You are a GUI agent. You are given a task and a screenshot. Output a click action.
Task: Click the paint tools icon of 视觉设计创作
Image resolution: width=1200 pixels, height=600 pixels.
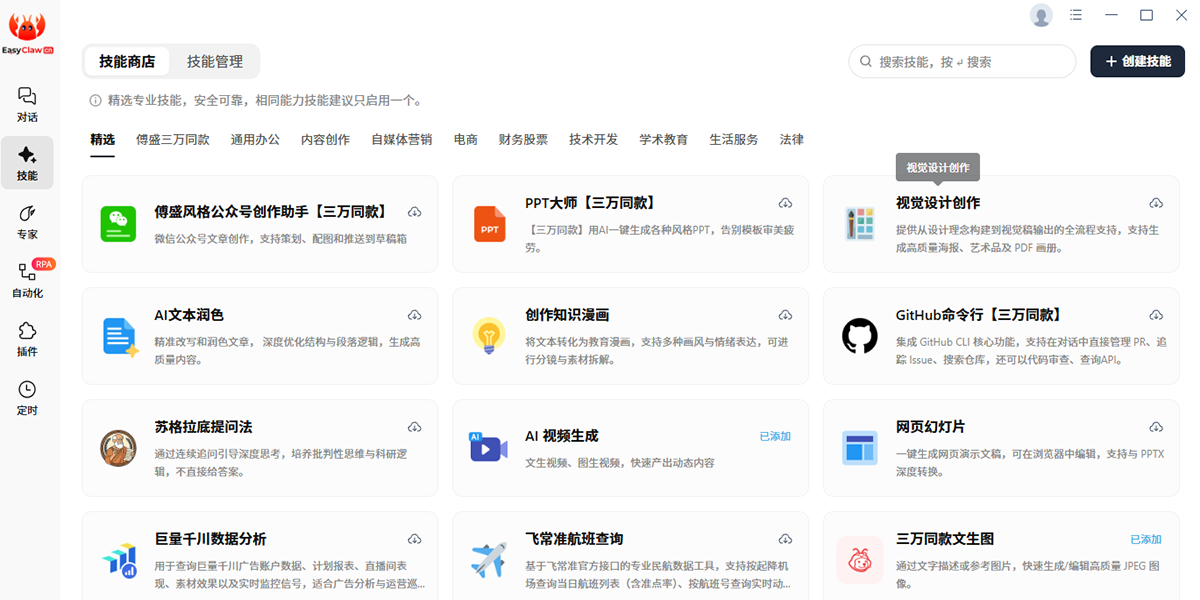point(860,224)
